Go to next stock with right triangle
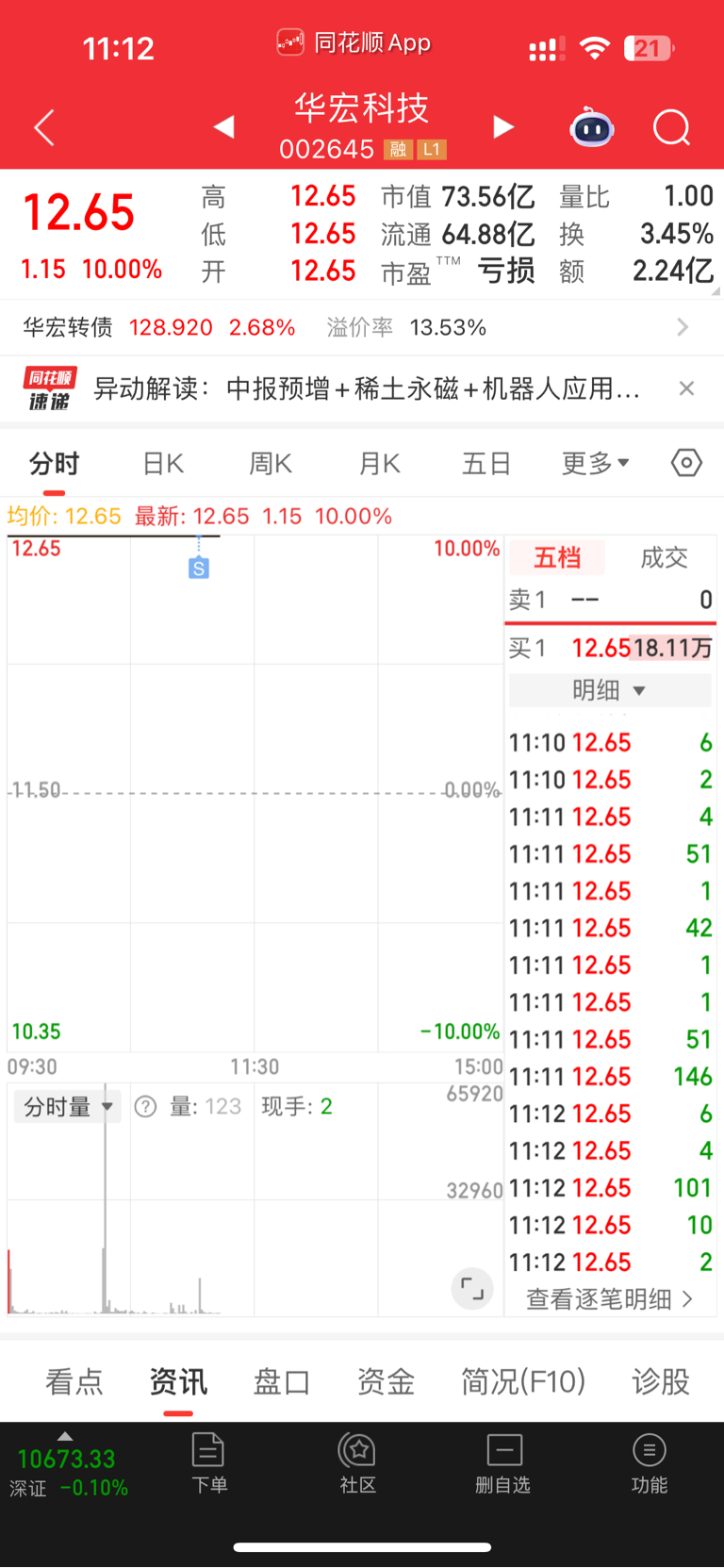 (x=503, y=127)
